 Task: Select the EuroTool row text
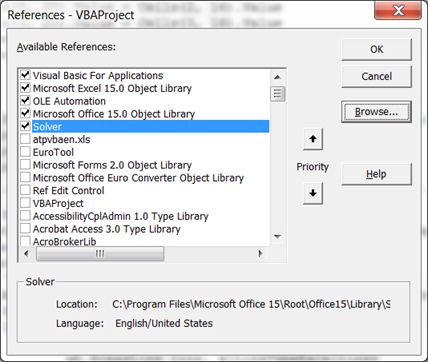[53, 152]
